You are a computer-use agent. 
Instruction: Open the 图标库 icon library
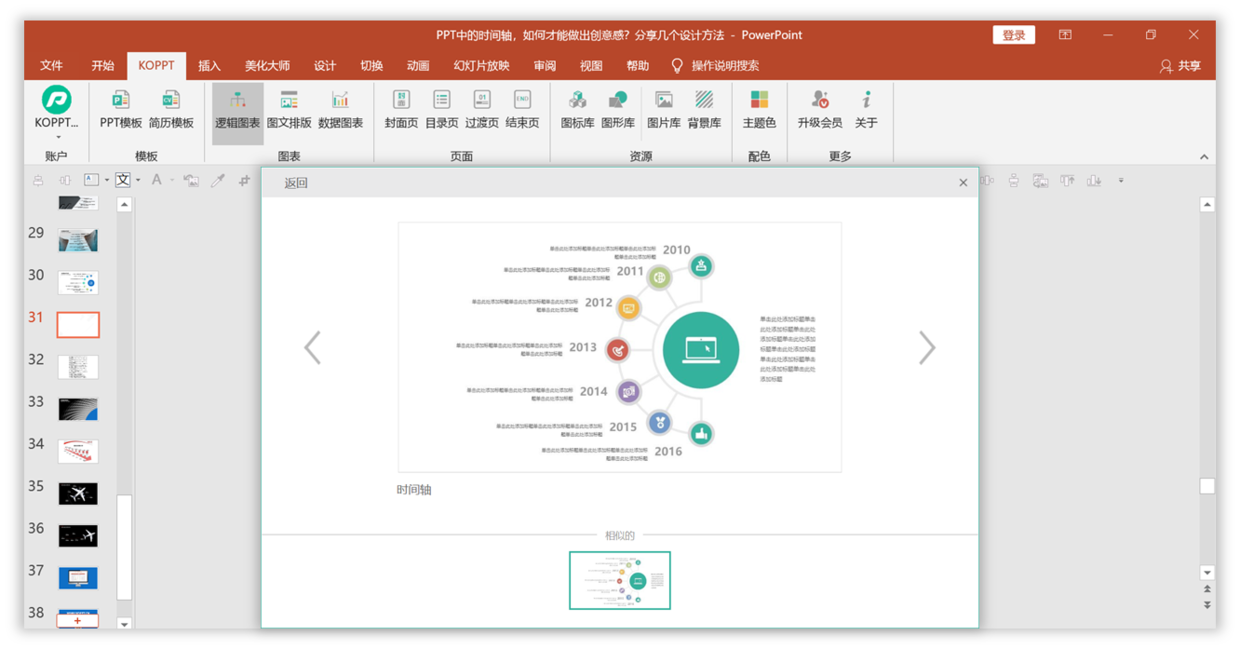click(x=577, y=110)
